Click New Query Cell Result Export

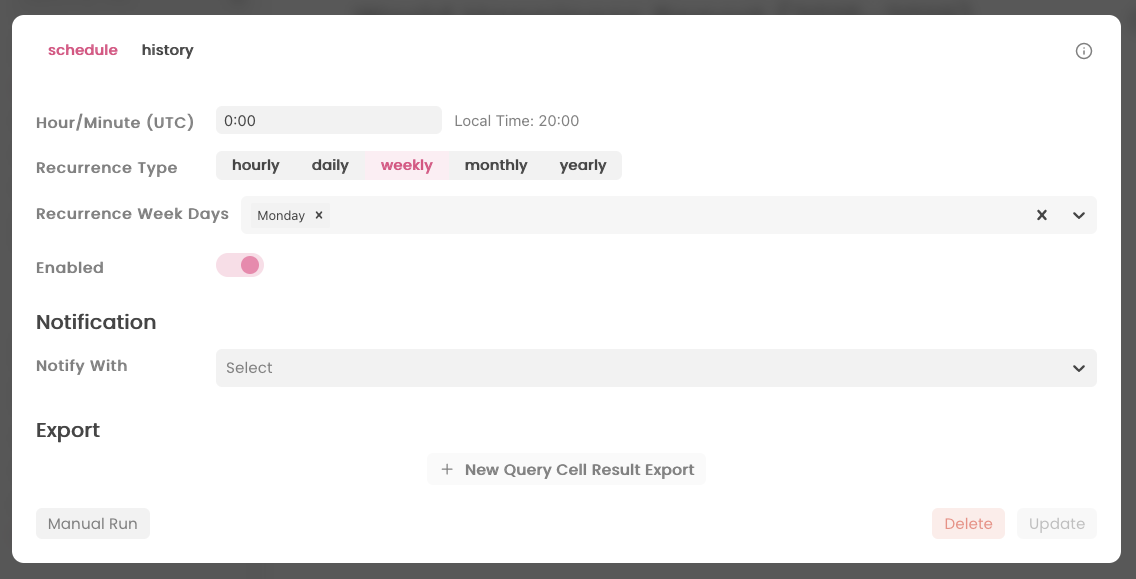pos(566,469)
